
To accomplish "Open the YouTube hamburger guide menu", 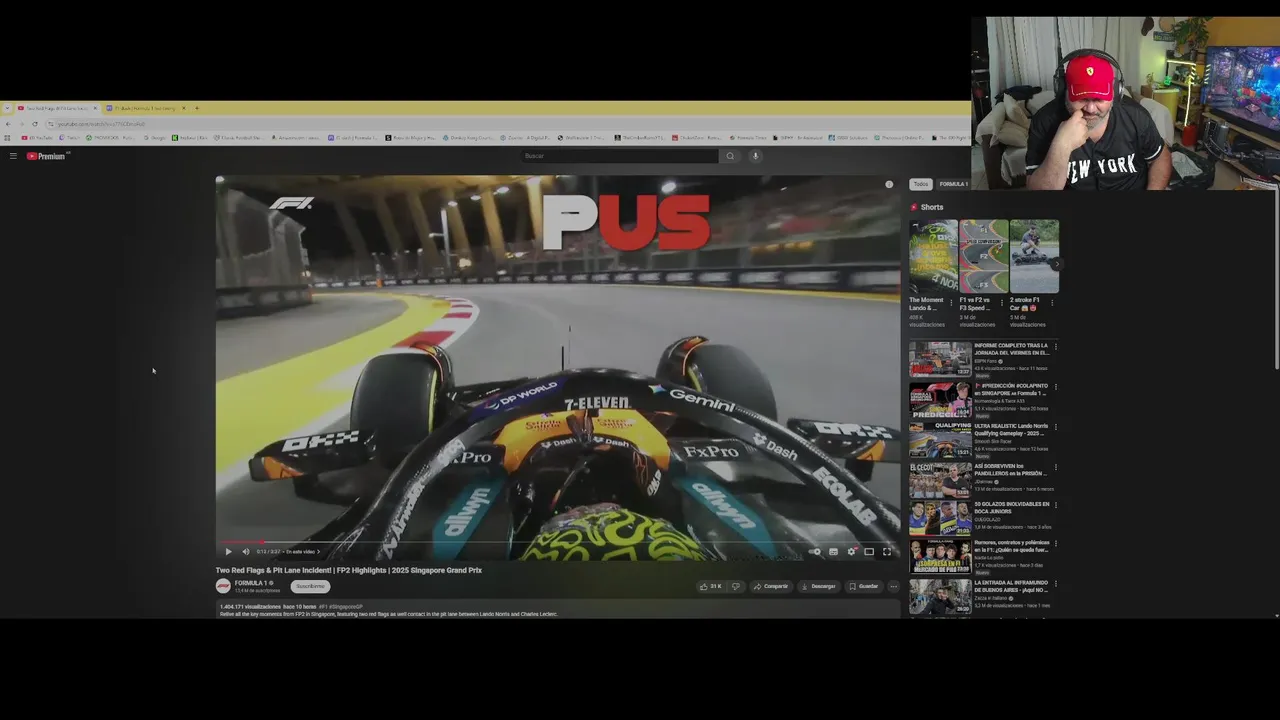I will [x=13, y=156].
